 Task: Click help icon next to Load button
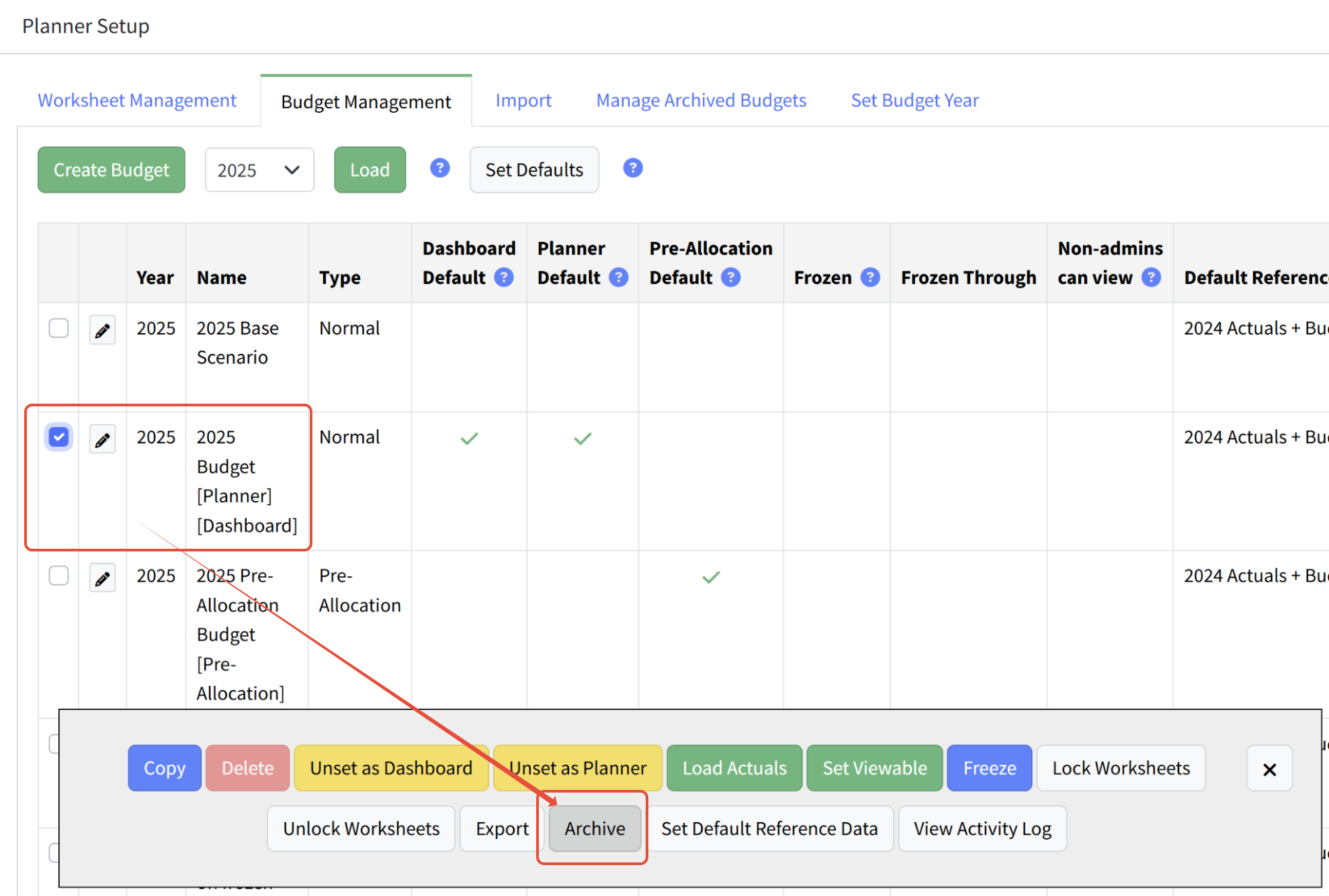click(x=440, y=168)
